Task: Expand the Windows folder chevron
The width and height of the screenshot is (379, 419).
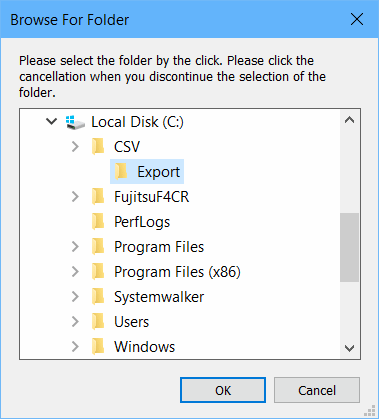Action: (75, 347)
